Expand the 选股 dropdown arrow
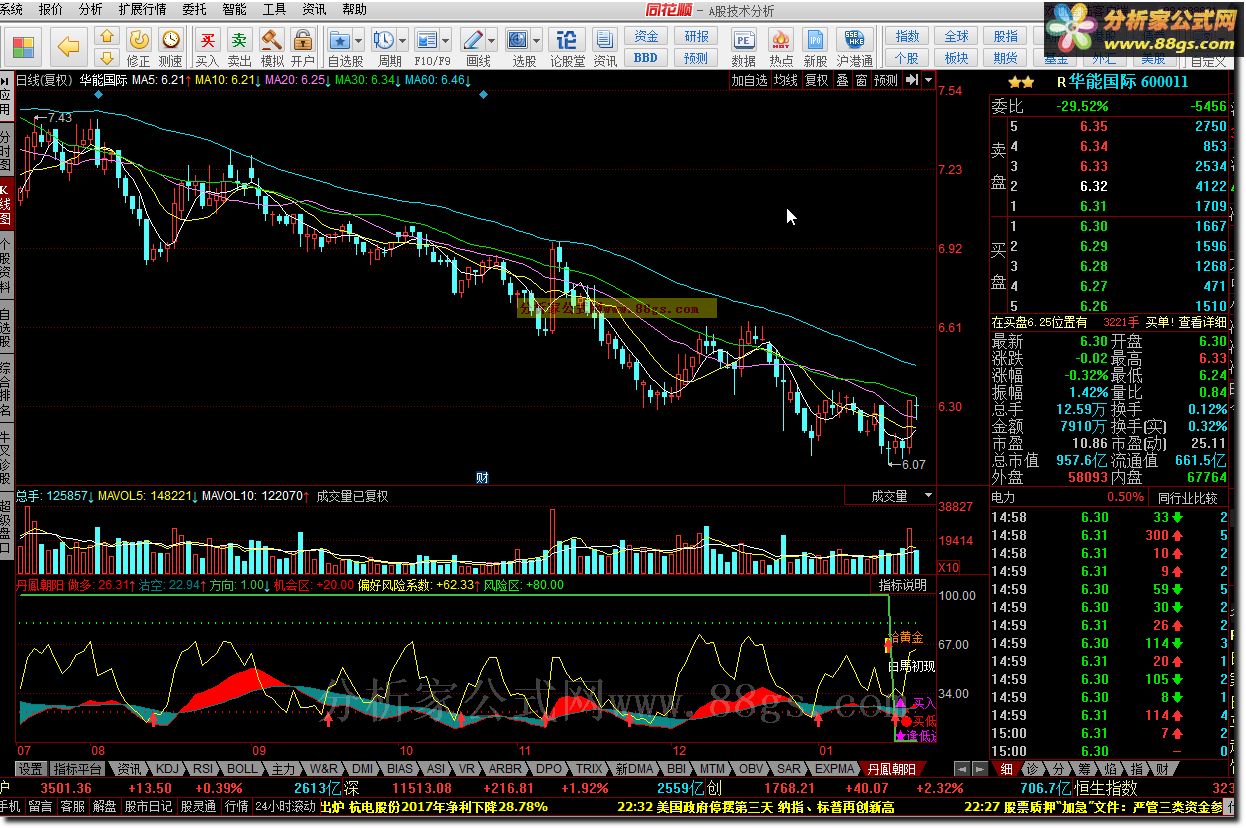Screen dimensions: 1246x828 click(x=537, y=41)
